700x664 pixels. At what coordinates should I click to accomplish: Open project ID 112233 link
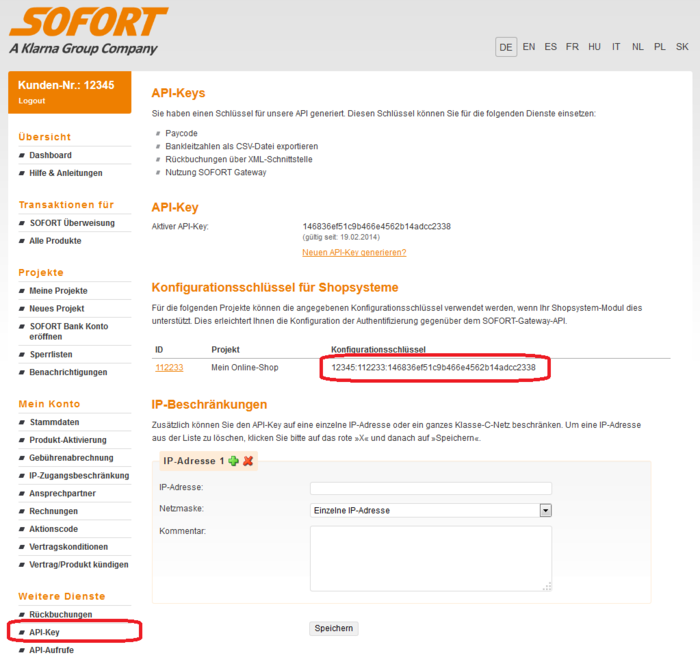tap(169, 367)
